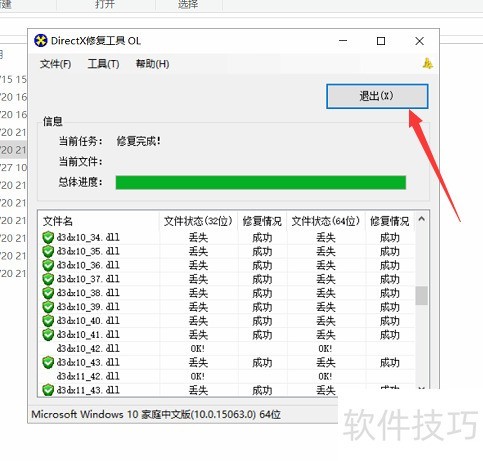Click the green shield icon for d3dx10_34.dll
Image resolution: width=483 pixels, height=461 pixels.
tap(48, 238)
